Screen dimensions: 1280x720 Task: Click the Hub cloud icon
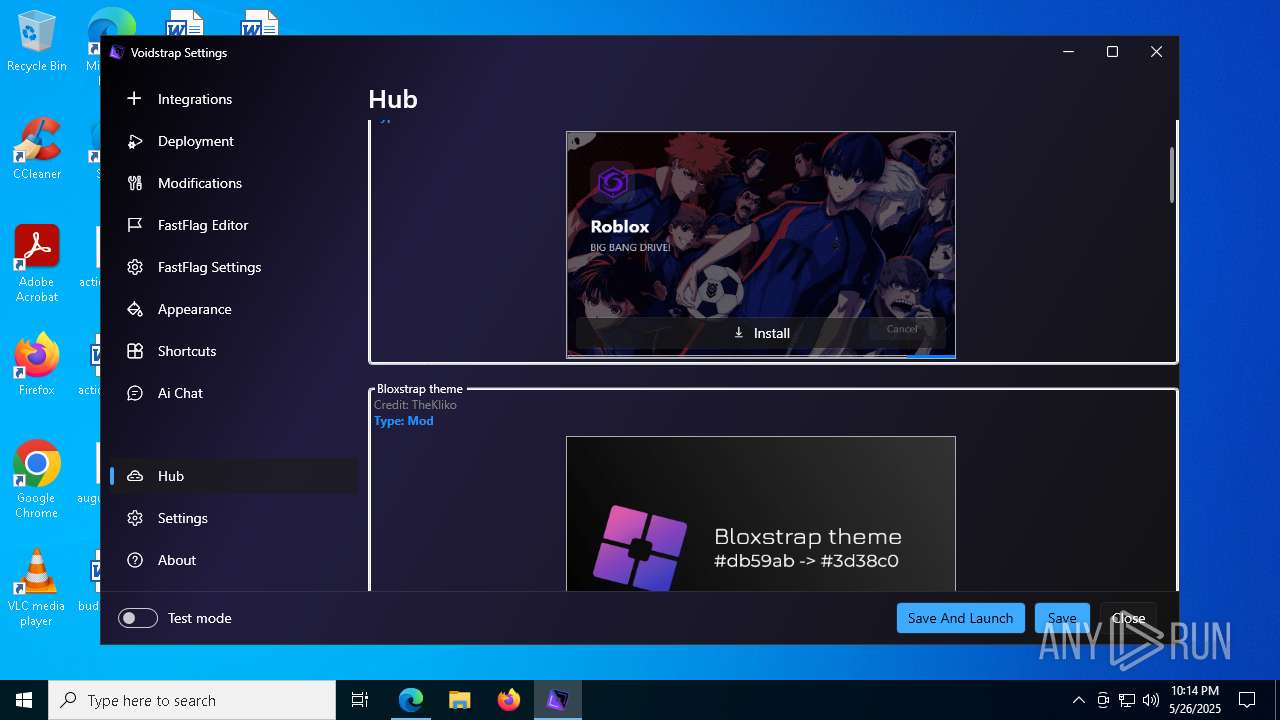(x=135, y=476)
